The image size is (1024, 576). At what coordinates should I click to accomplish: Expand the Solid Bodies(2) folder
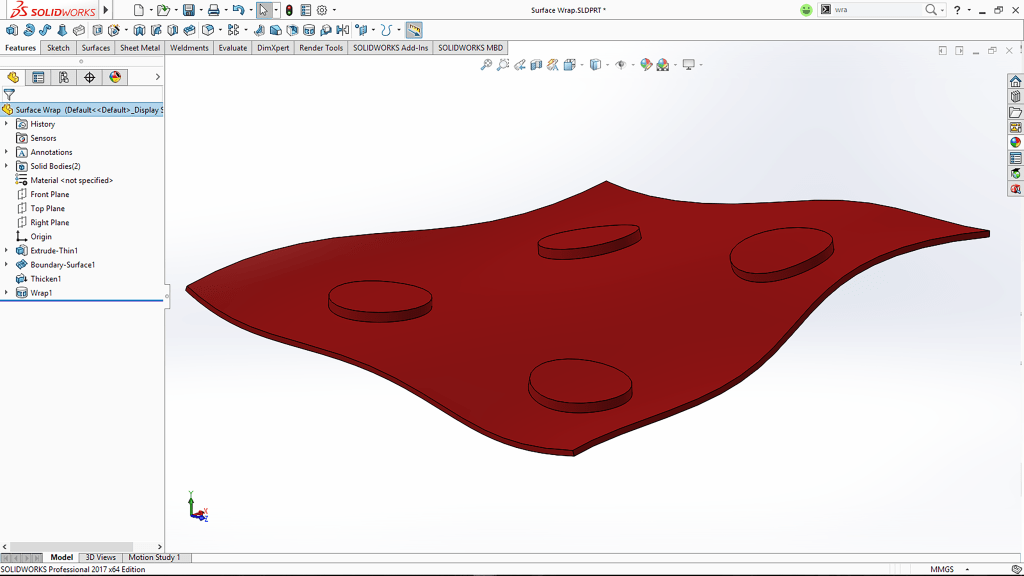pyautogui.click(x=7, y=166)
